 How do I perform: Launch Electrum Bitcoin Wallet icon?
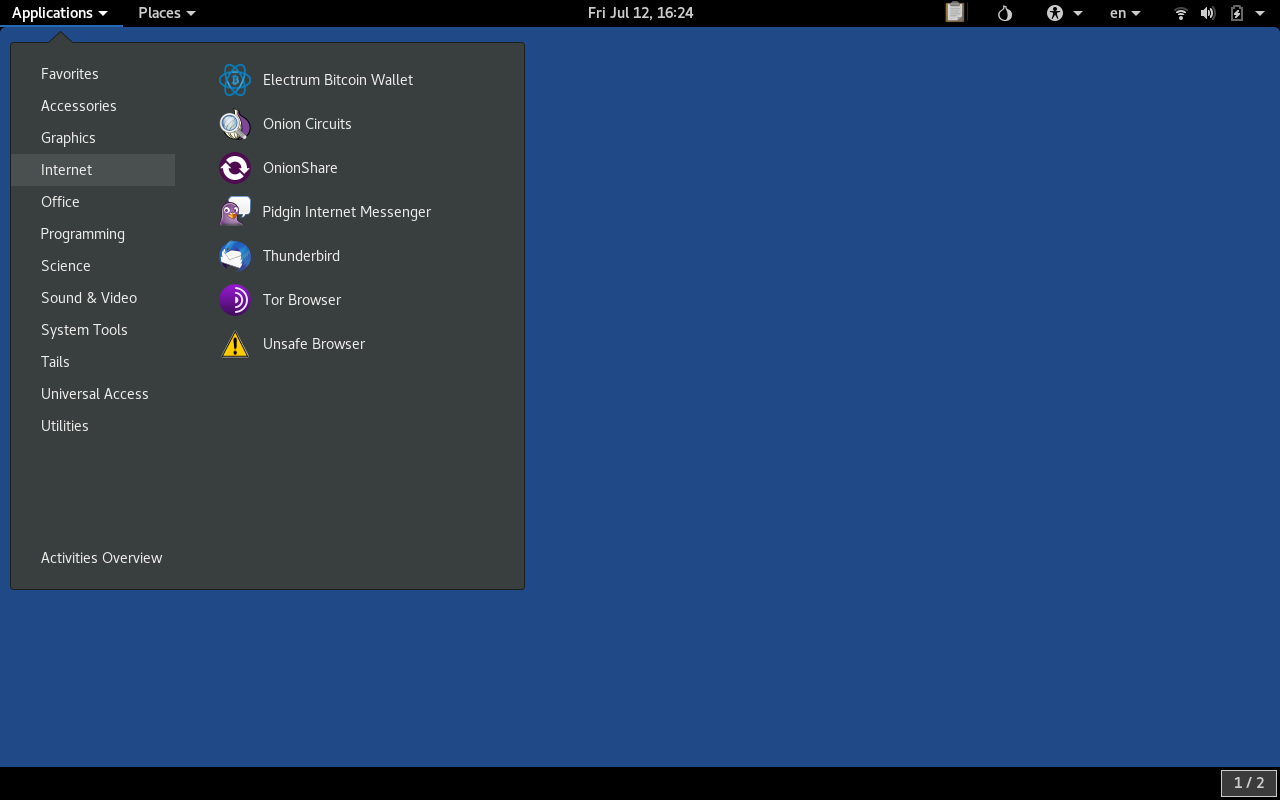(235, 80)
